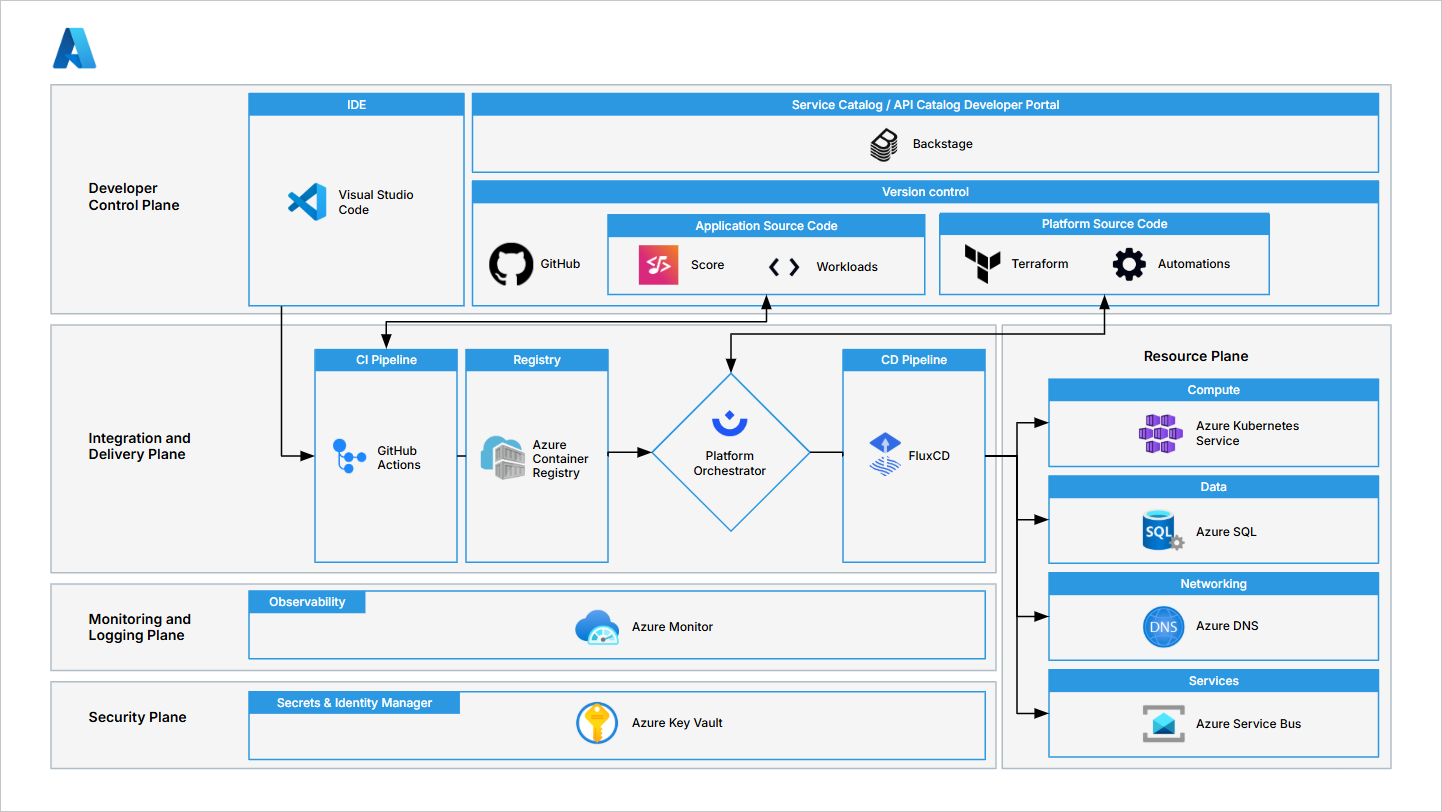Click the Azure Container Registry text
This screenshot has height=812, width=1442.
(560, 459)
